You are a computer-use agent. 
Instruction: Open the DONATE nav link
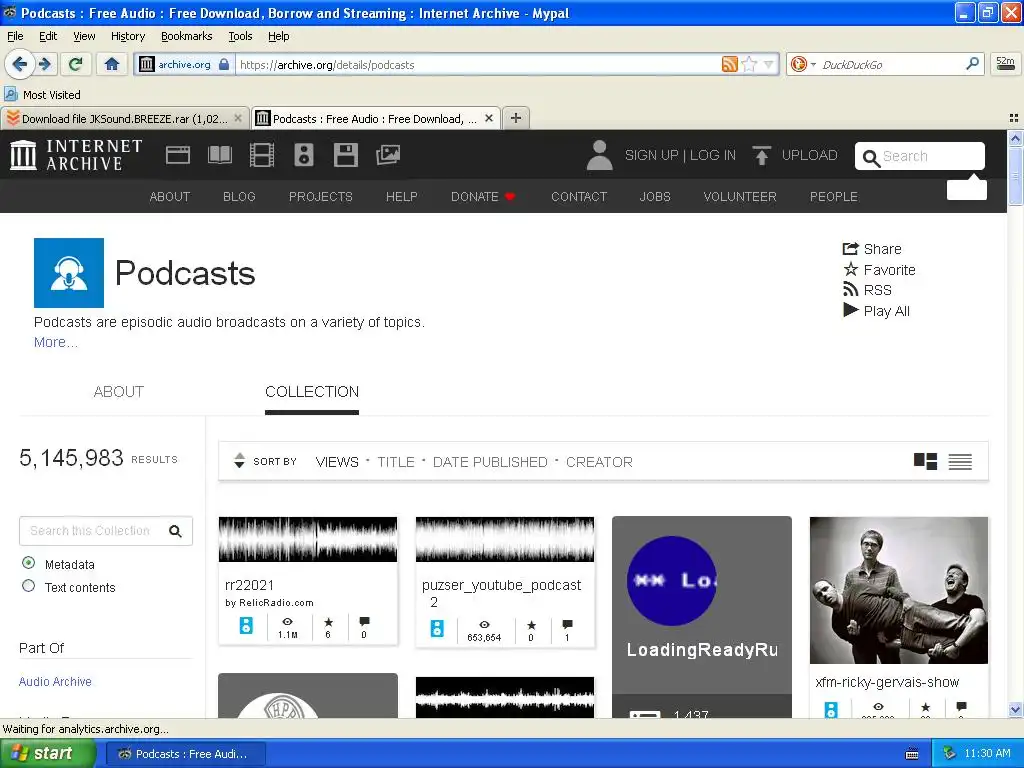(x=483, y=197)
